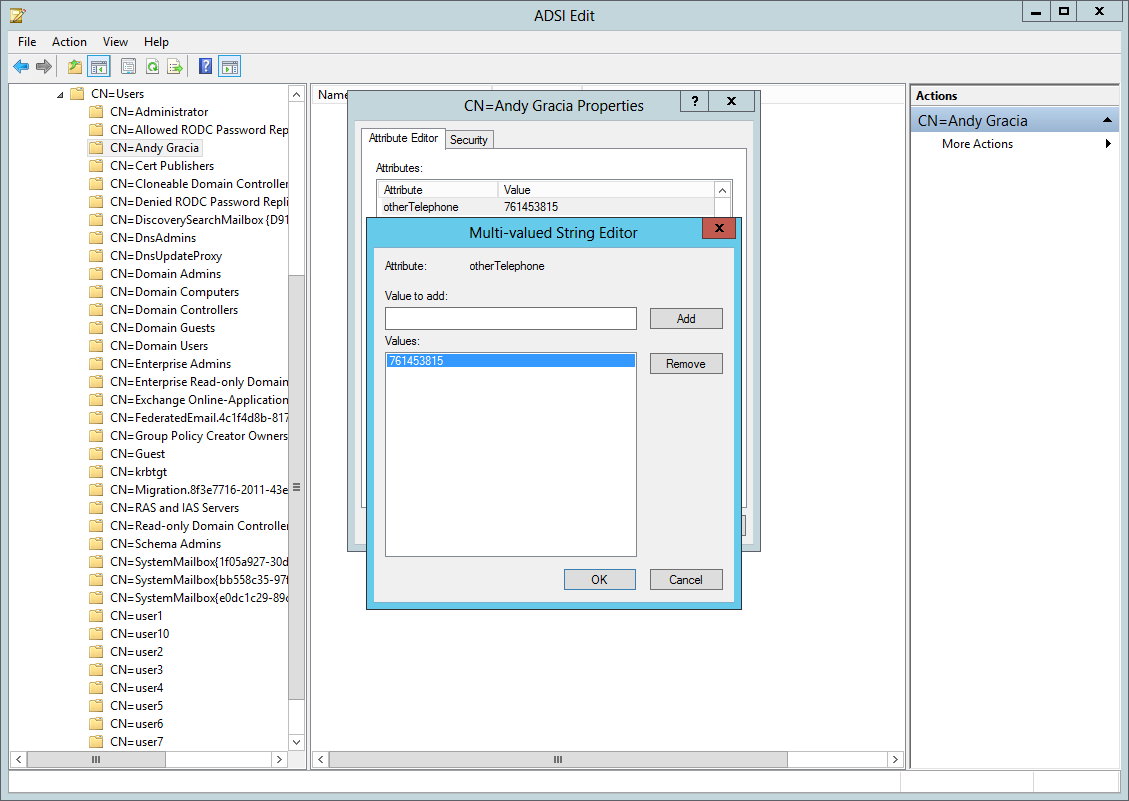Image resolution: width=1129 pixels, height=801 pixels.
Task: Toggle Show/Hide Action Pane icon
Action: [230, 67]
